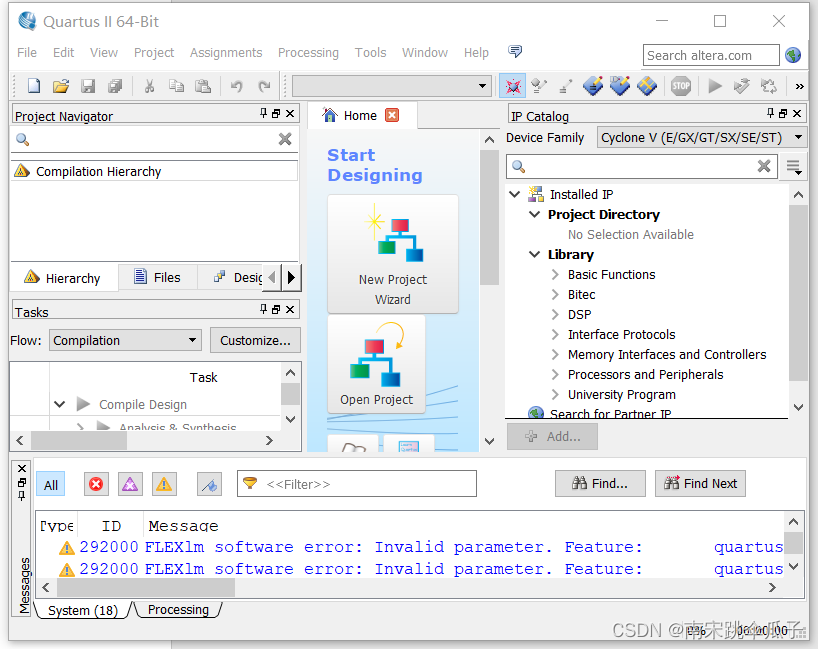Collapse the Project Directory node
818x649 pixels.
(535, 214)
